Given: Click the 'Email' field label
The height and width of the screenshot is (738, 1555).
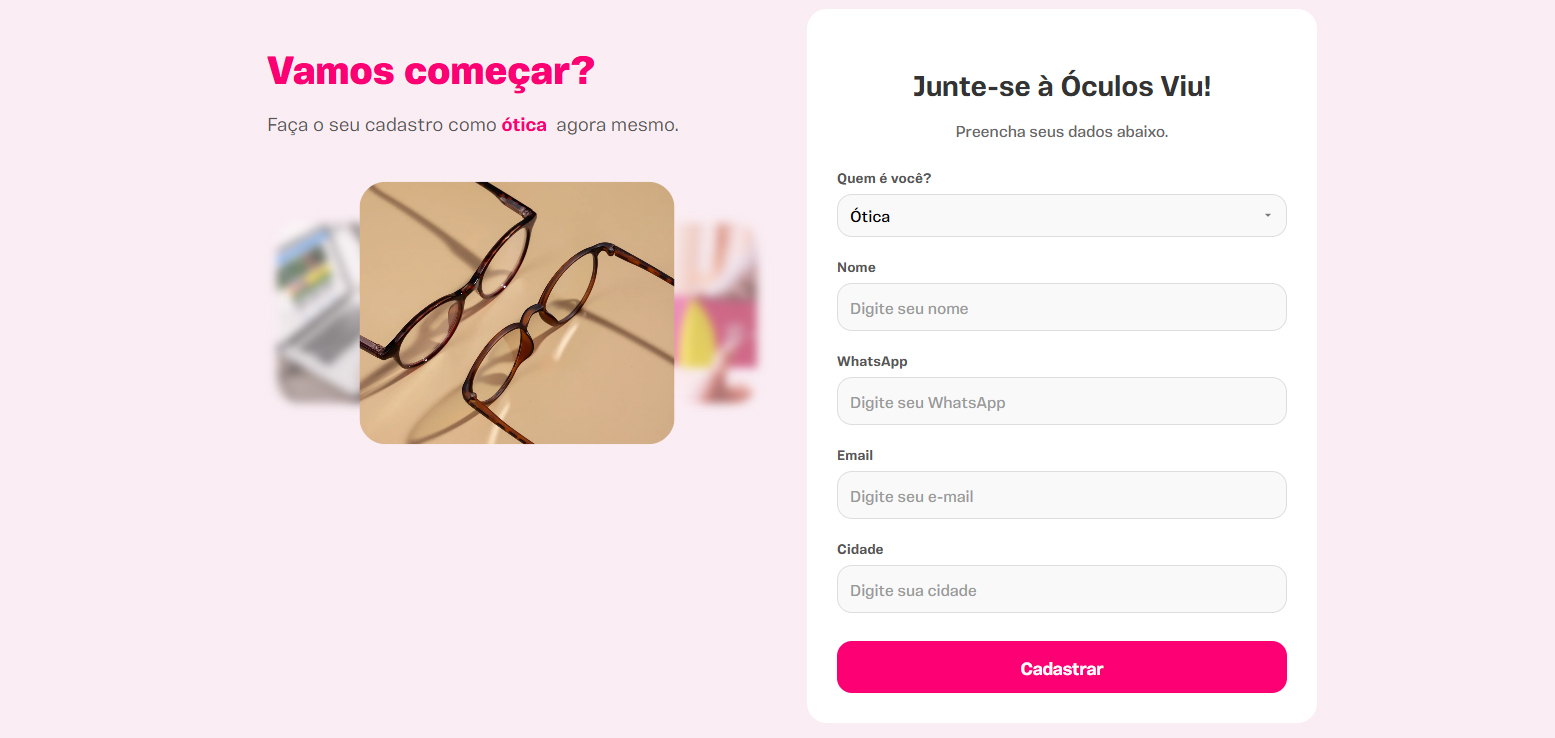Looking at the screenshot, I should (x=855, y=455).
